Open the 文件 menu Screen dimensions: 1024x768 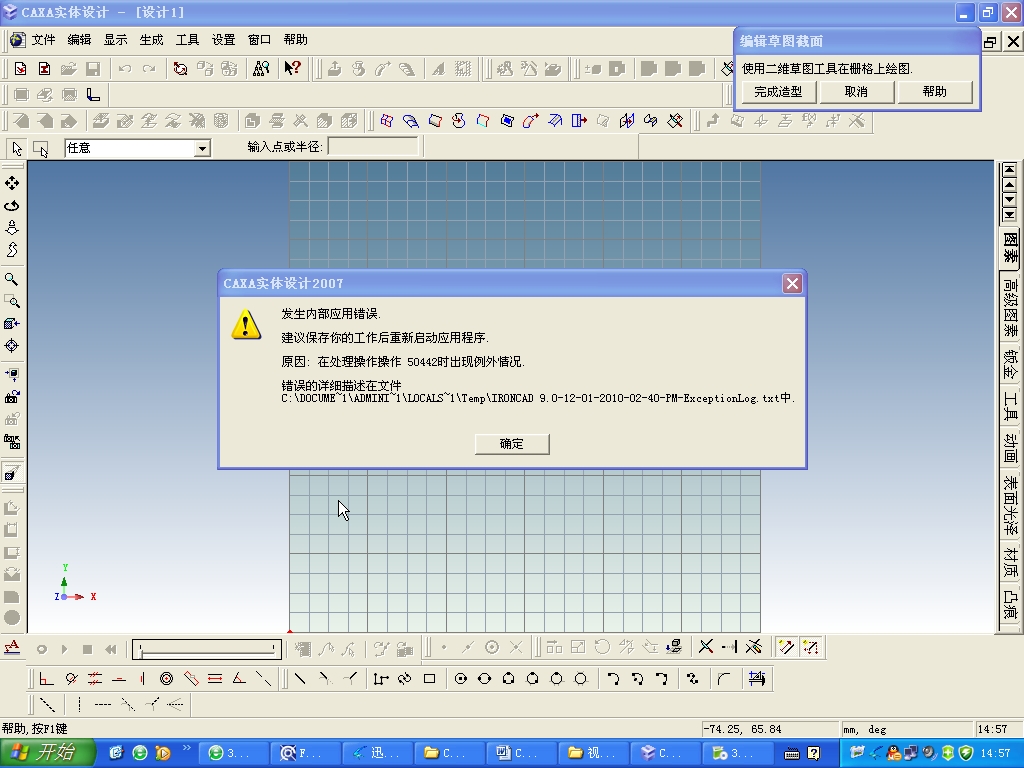[43, 40]
